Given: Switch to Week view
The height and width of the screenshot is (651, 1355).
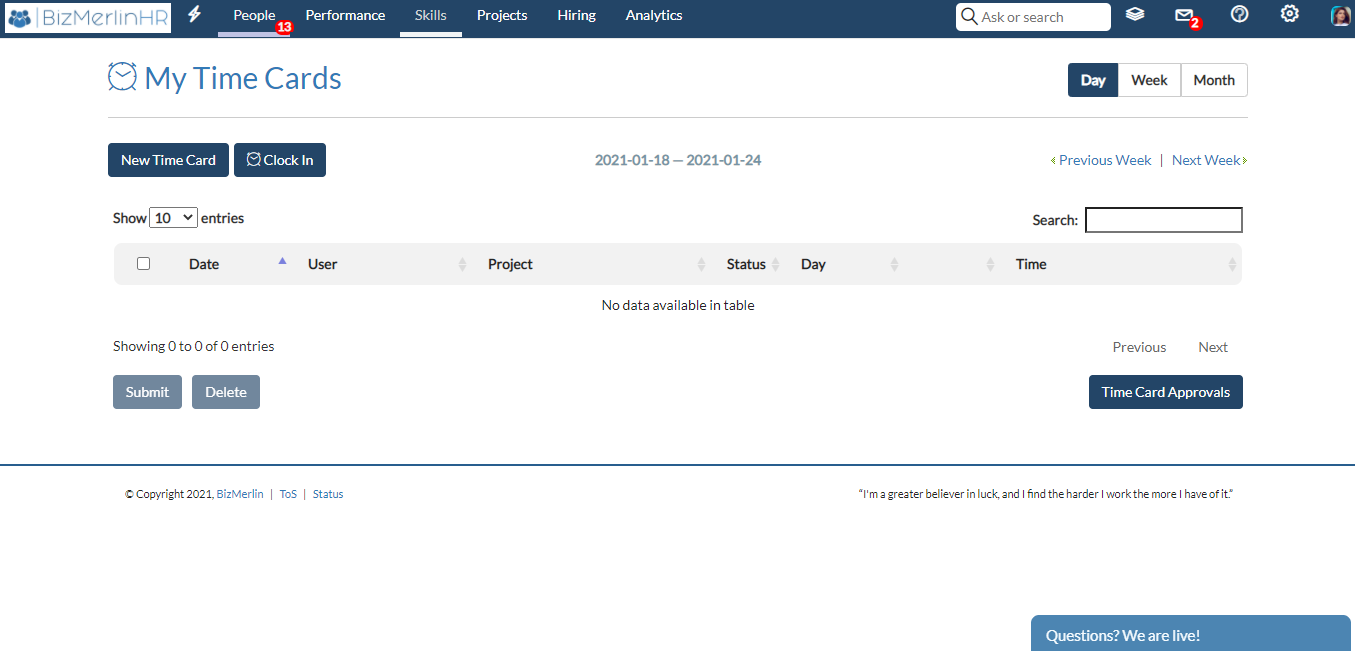Looking at the screenshot, I should (1149, 80).
